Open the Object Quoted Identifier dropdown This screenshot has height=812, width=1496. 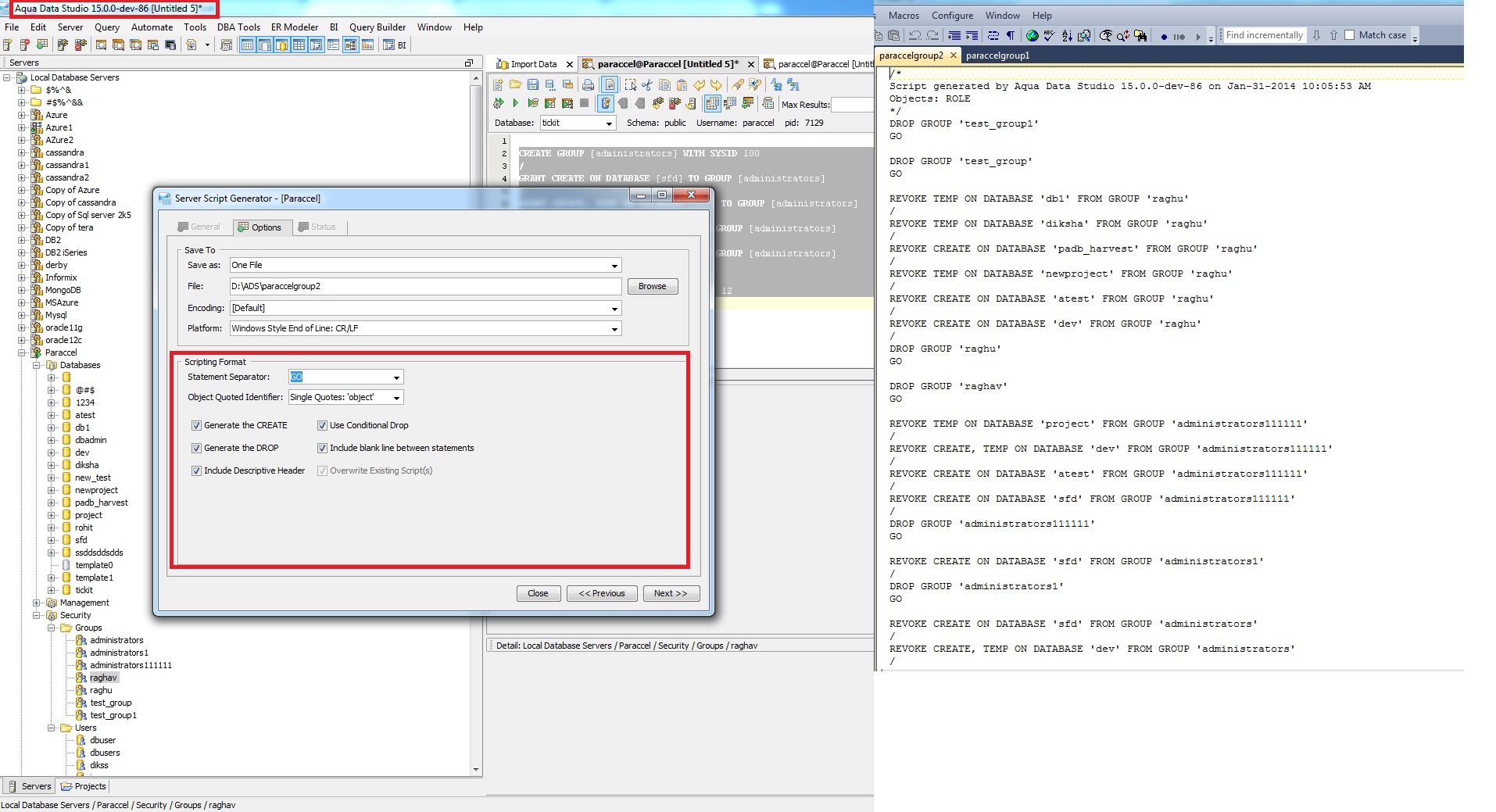click(396, 398)
